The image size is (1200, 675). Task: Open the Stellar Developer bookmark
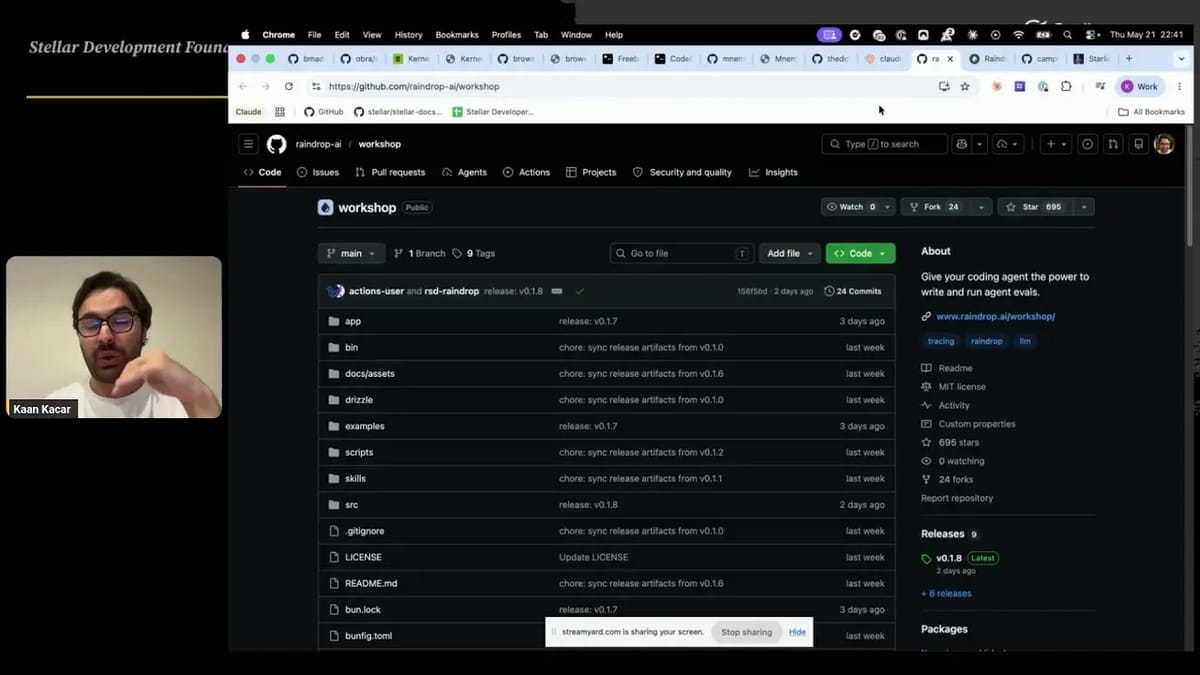point(493,112)
